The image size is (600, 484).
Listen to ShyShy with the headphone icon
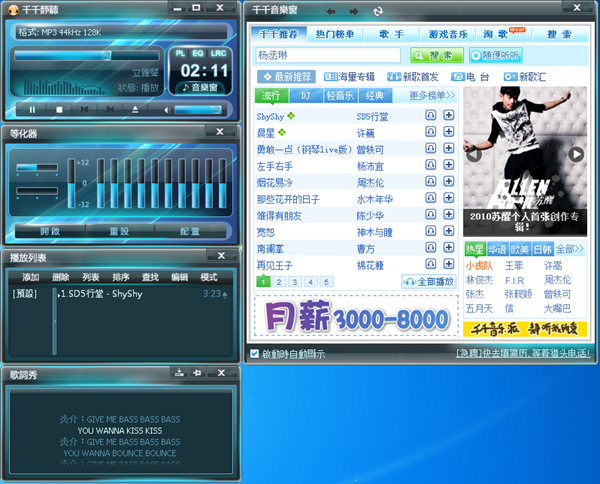(430, 116)
